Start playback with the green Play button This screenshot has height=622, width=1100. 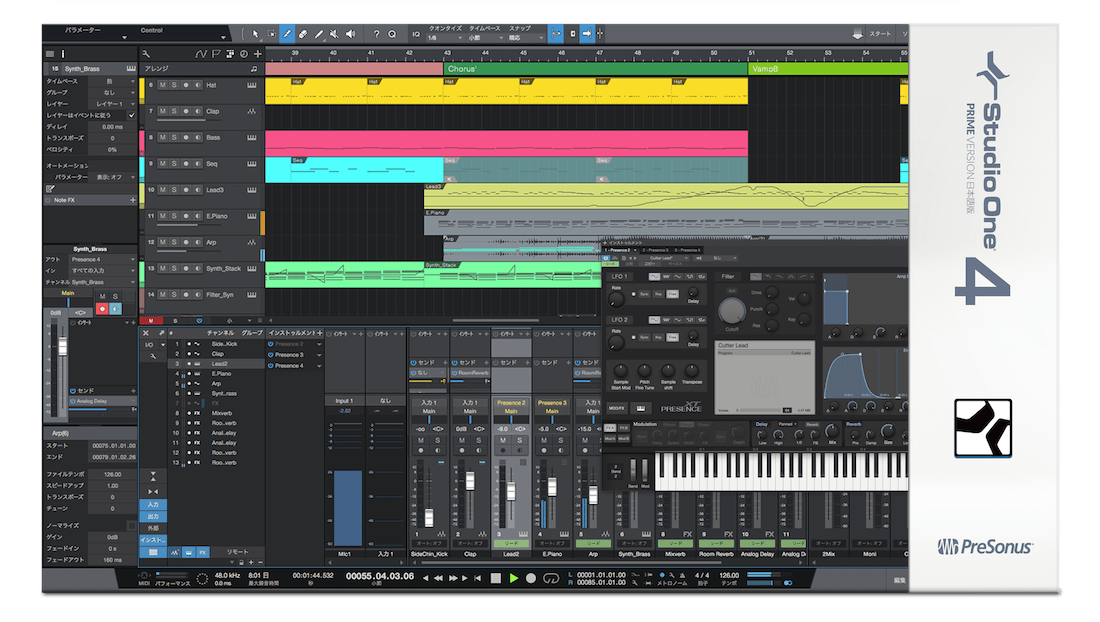514,579
